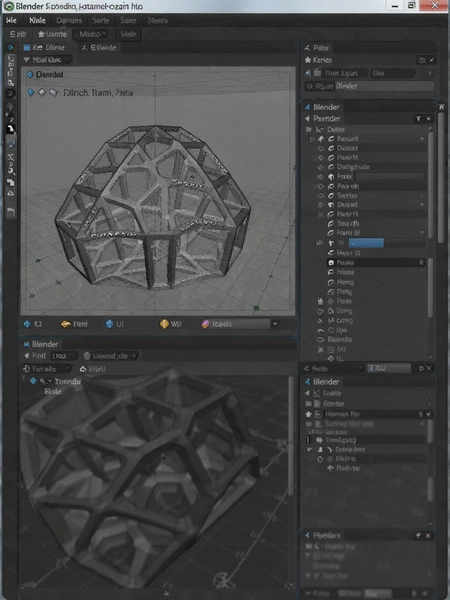Screen dimensions: 450x600
Task: Toggle the visibility icon on the 'Dunghrate' row
Action: (x=321, y=167)
